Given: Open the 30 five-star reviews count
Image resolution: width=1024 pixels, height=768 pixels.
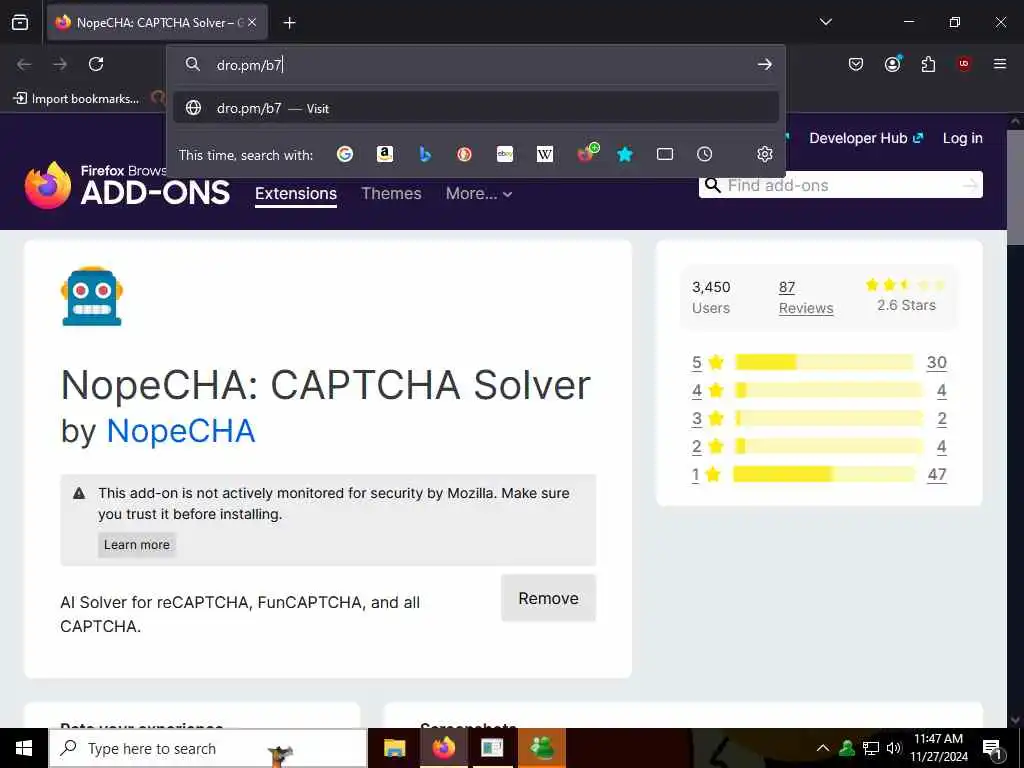Looking at the screenshot, I should (936, 362).
